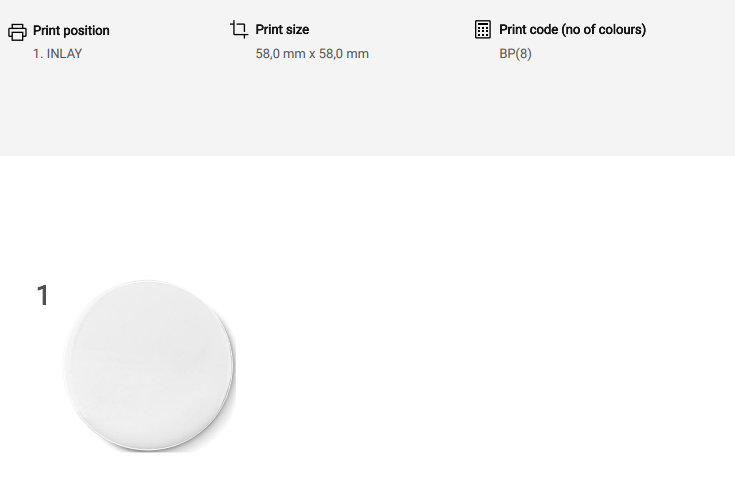
Task: Click the word 'position' in Print position
Action: coord(86,31)
